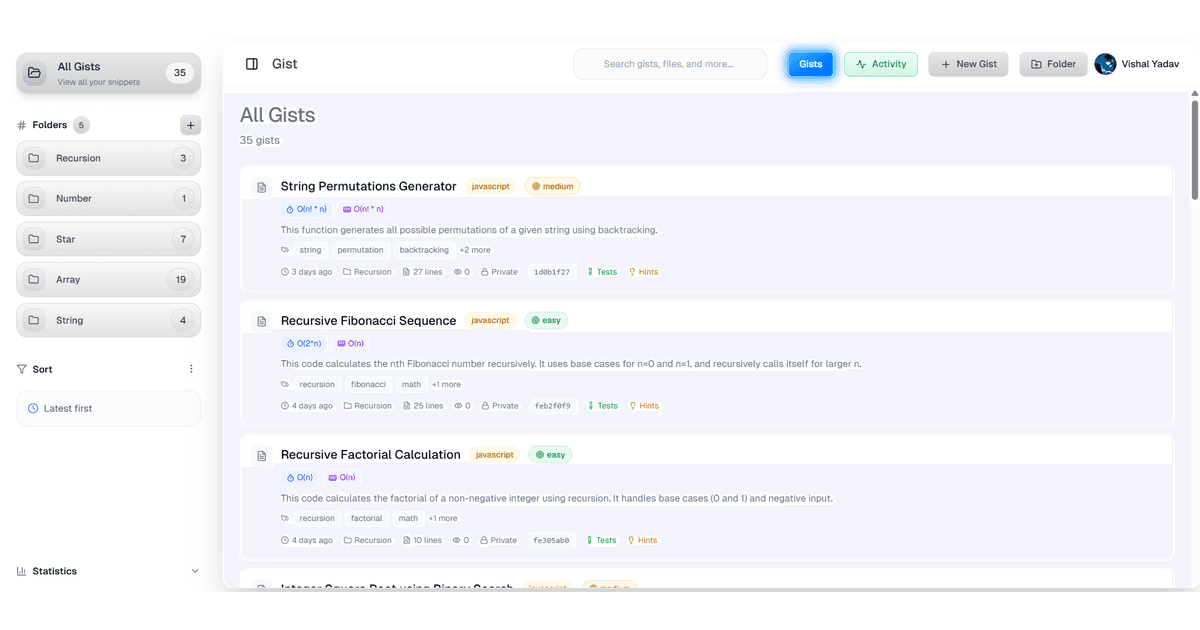Select All Gists in the sidebar

pyautogui.click(x=108, y=73)
